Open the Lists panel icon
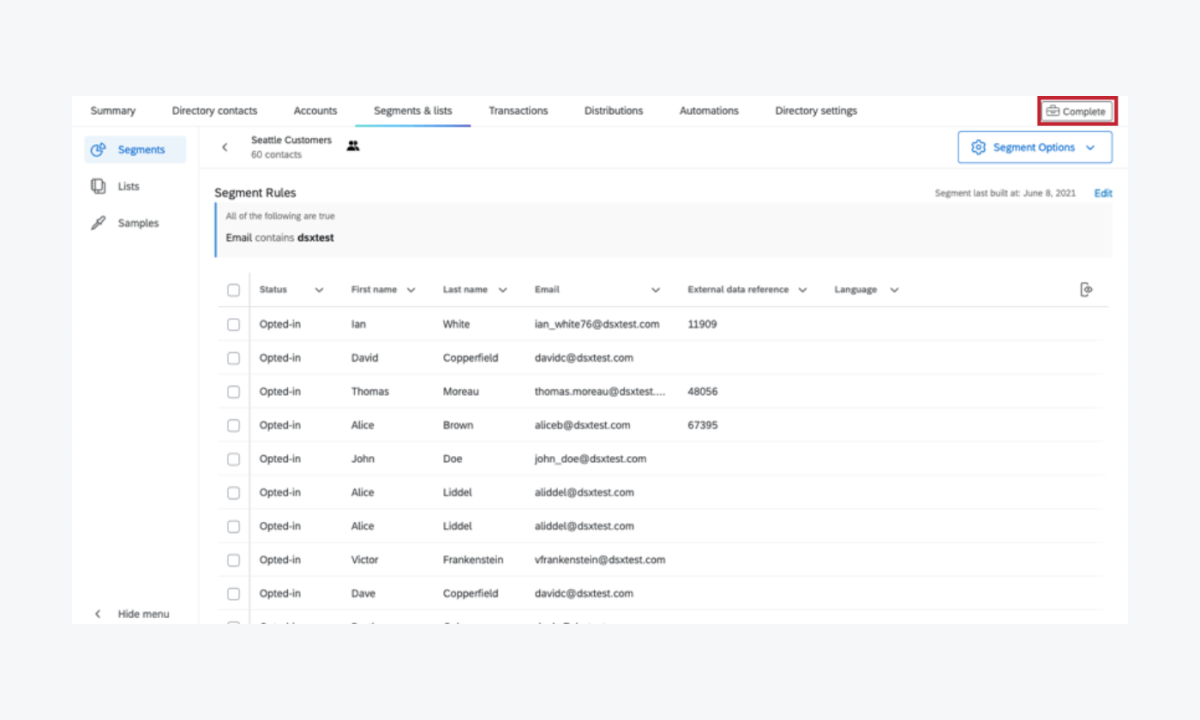The image size is (1200, 720). point(97,185)
